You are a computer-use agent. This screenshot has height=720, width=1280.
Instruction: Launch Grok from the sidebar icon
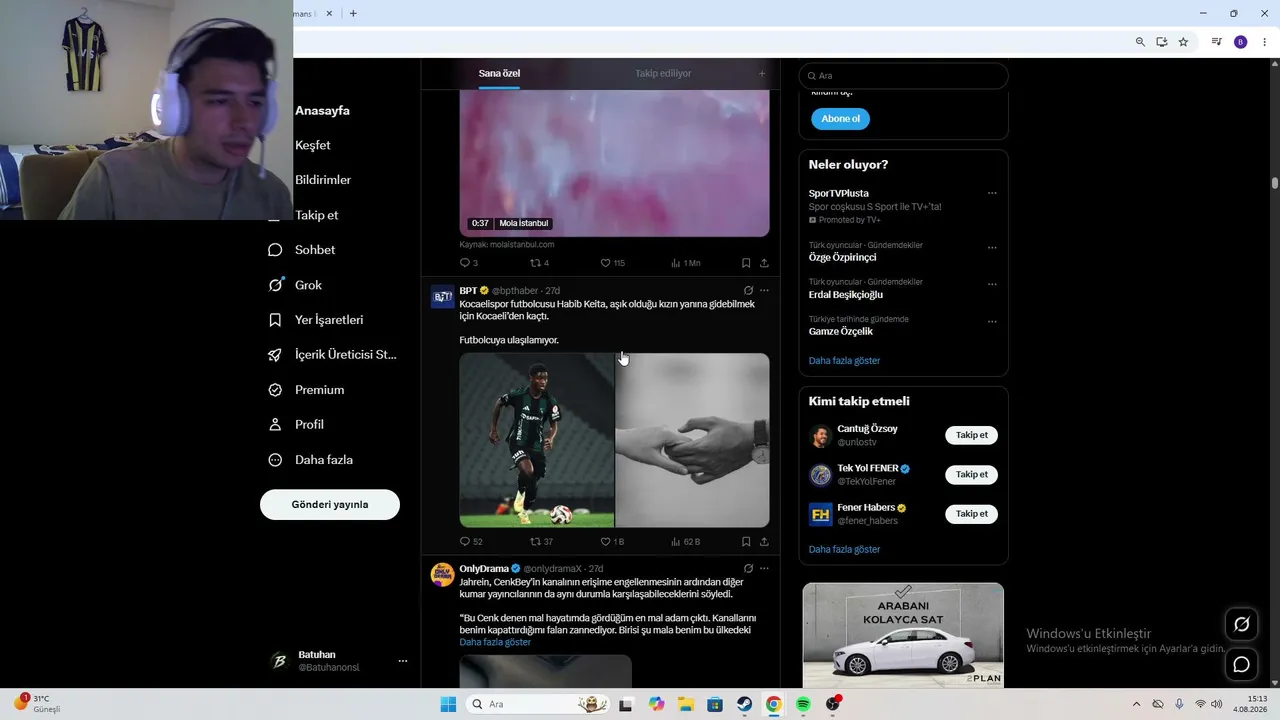(x=275, y=285)
